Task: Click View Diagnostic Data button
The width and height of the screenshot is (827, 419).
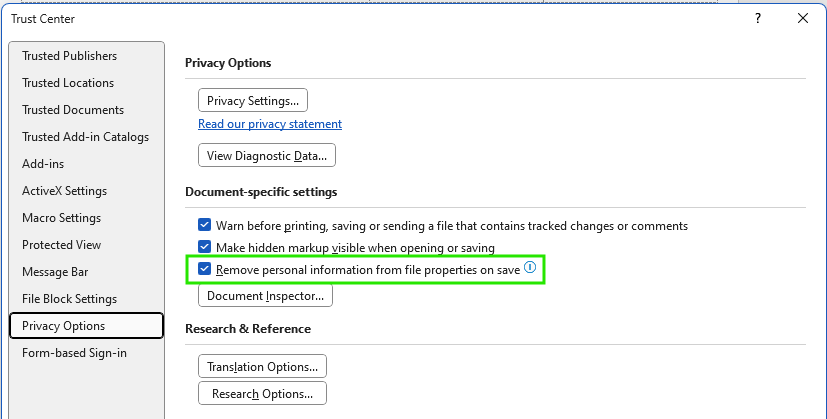Action: (x=267, y=155)
